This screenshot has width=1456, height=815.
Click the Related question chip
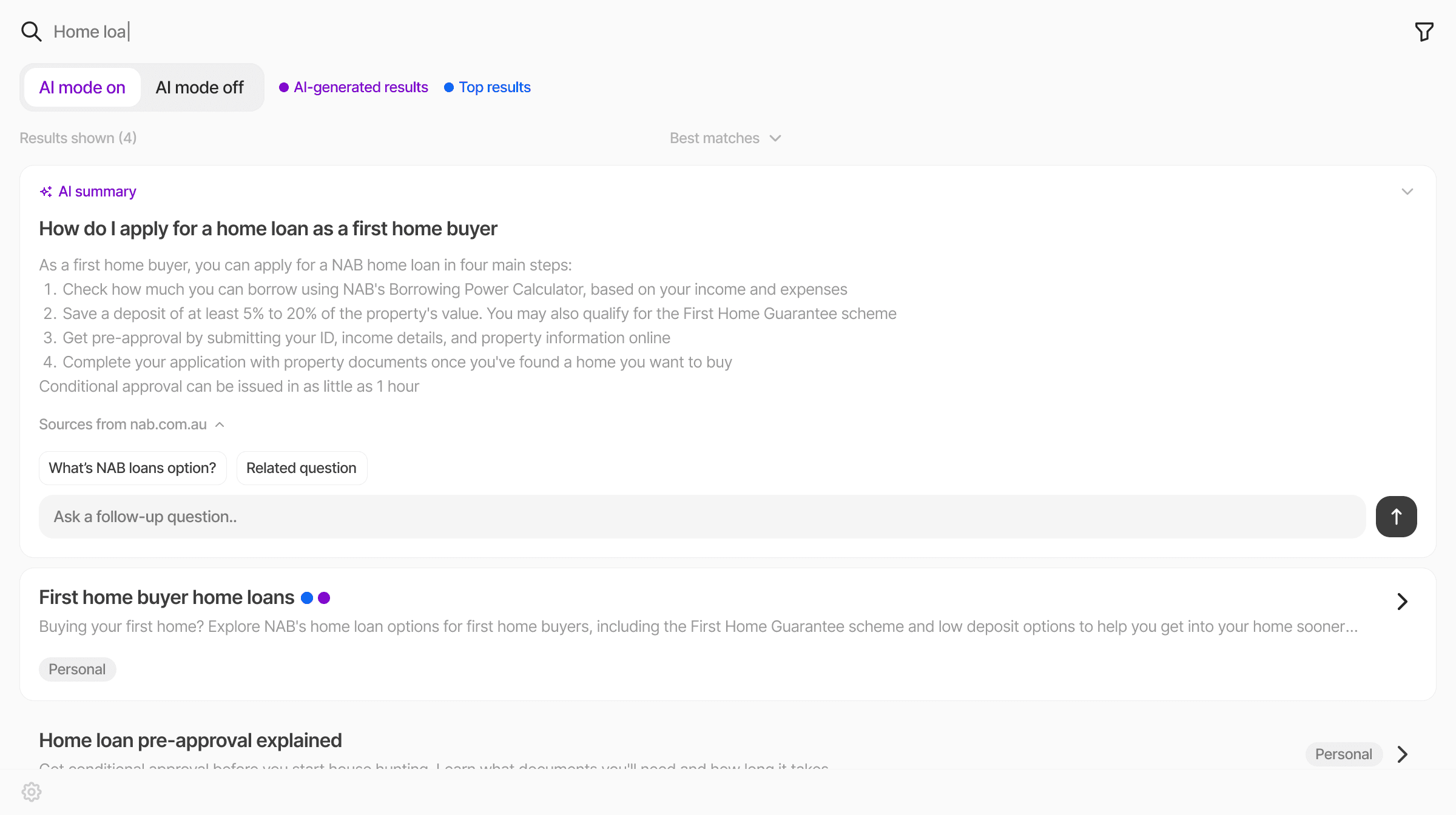(302, 468)
